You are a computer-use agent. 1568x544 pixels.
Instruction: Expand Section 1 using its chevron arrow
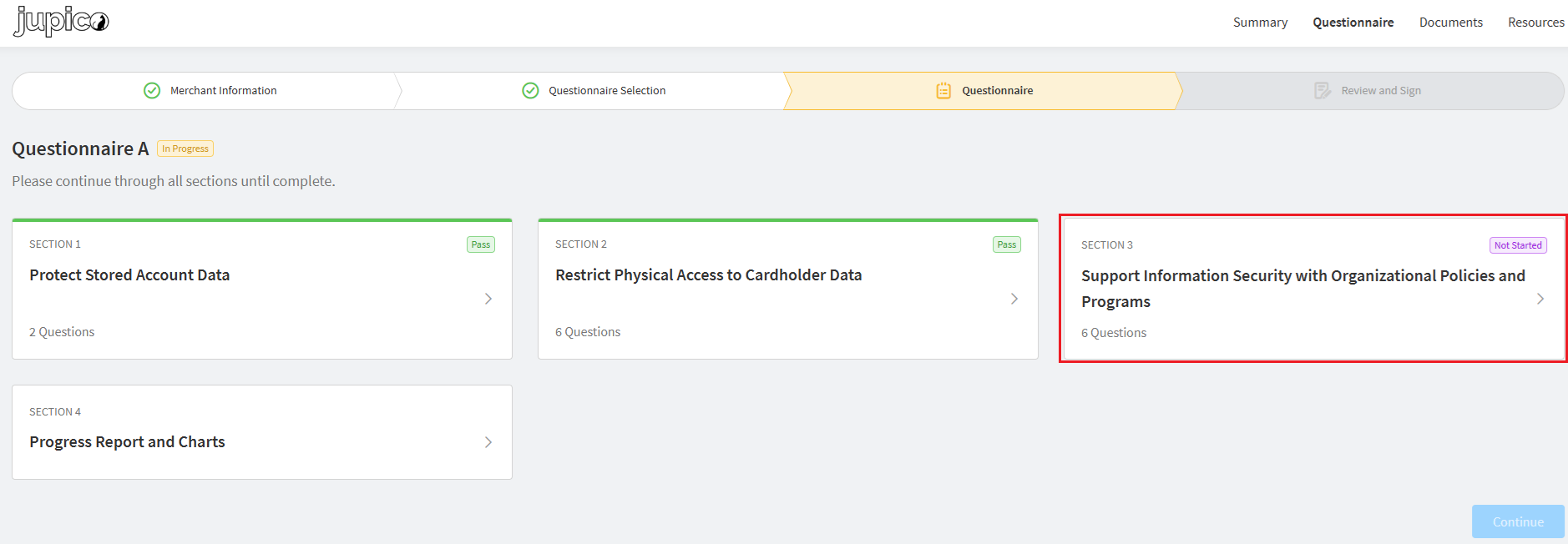pos(488,299)
